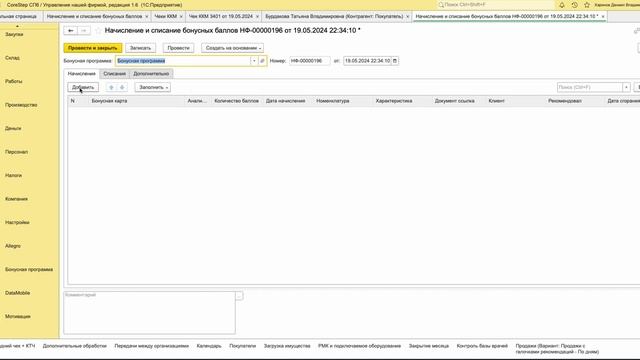Open the Персонал section in sidebar
The width and height of the screenshot is (640, 360).
[x=16, y=152]
